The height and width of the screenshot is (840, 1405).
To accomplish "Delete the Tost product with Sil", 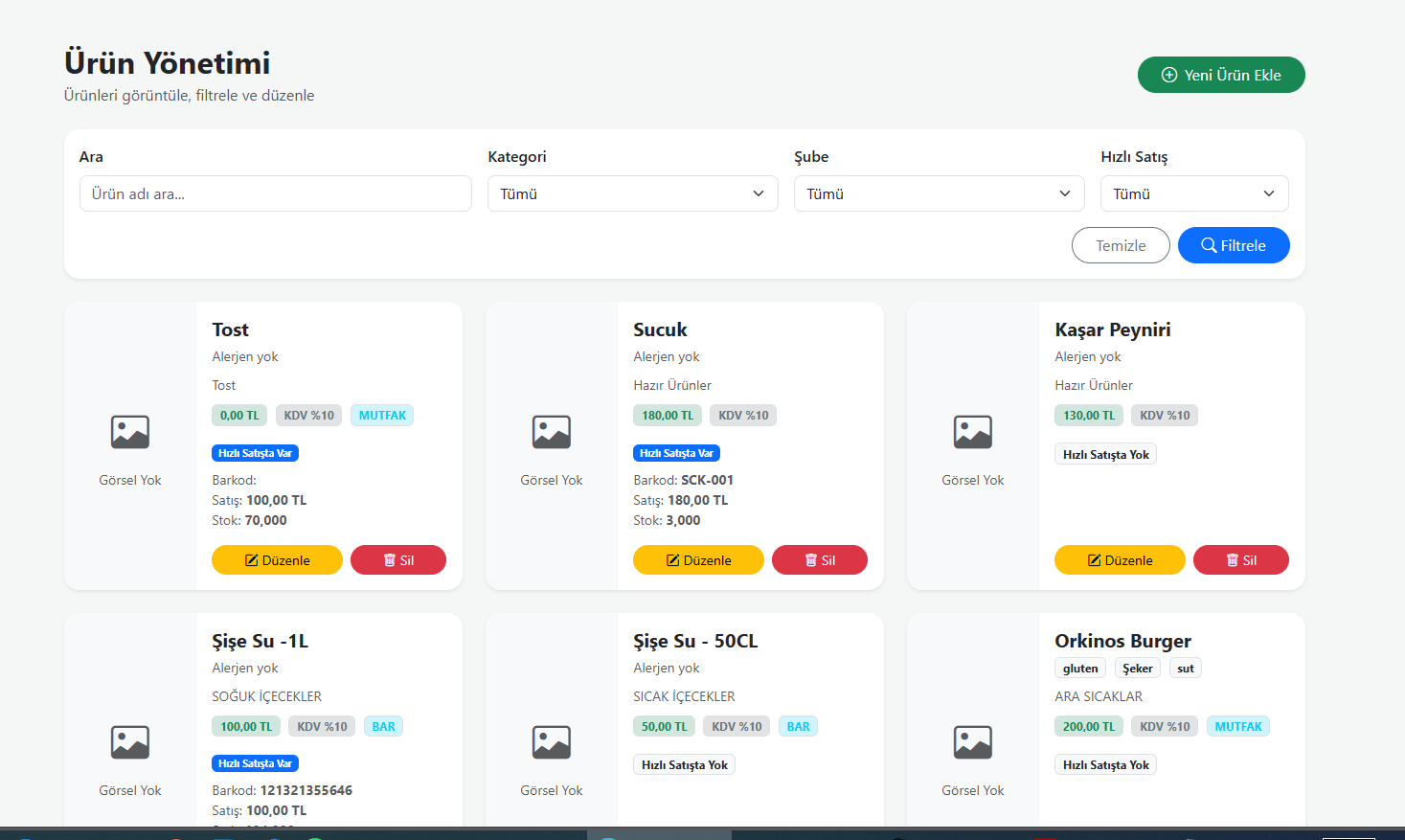I will tap(397, 560).
